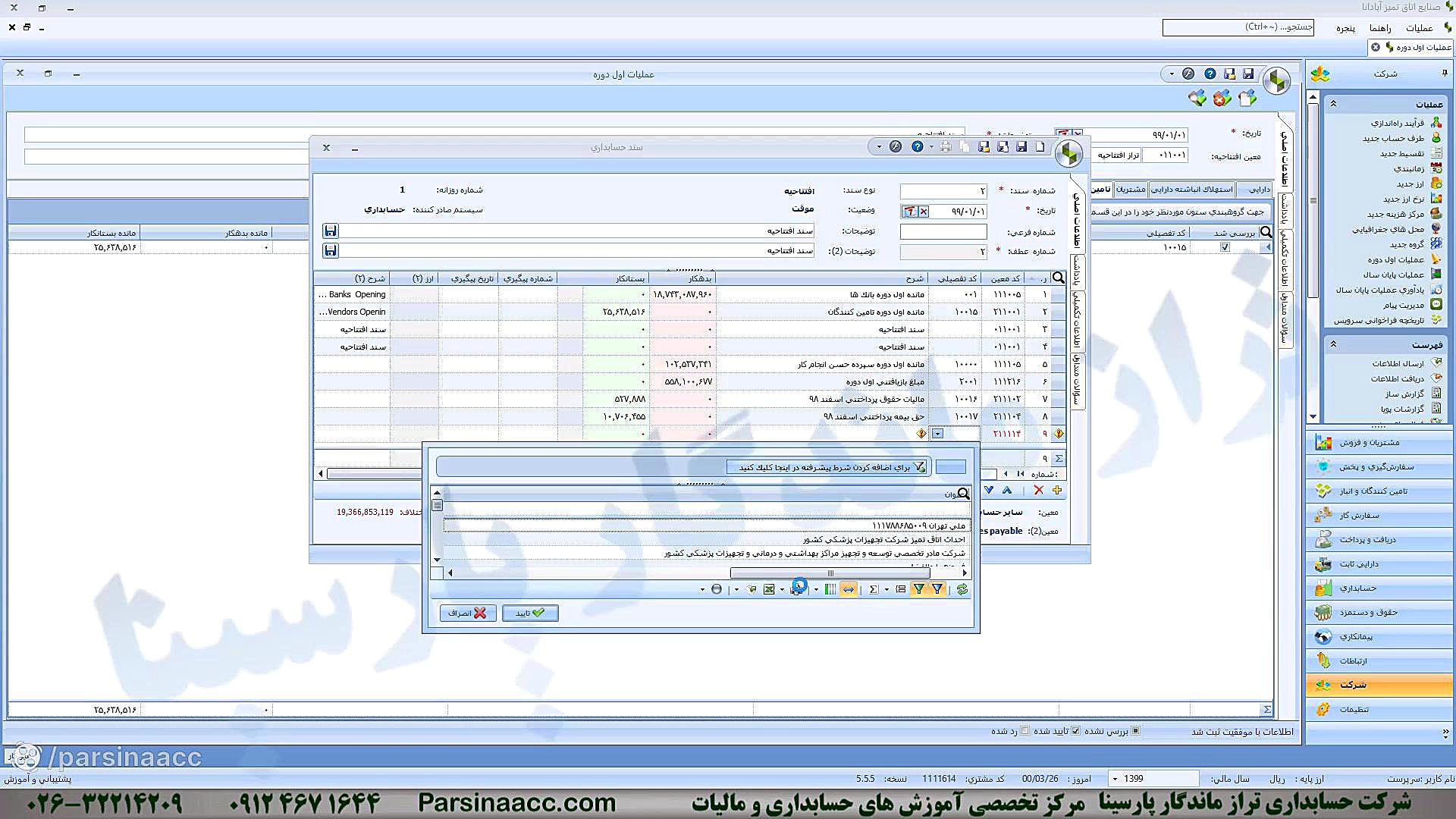Click the انصراف cancel button
Viewport: 1456px width, 819px height.
[467, 613]
